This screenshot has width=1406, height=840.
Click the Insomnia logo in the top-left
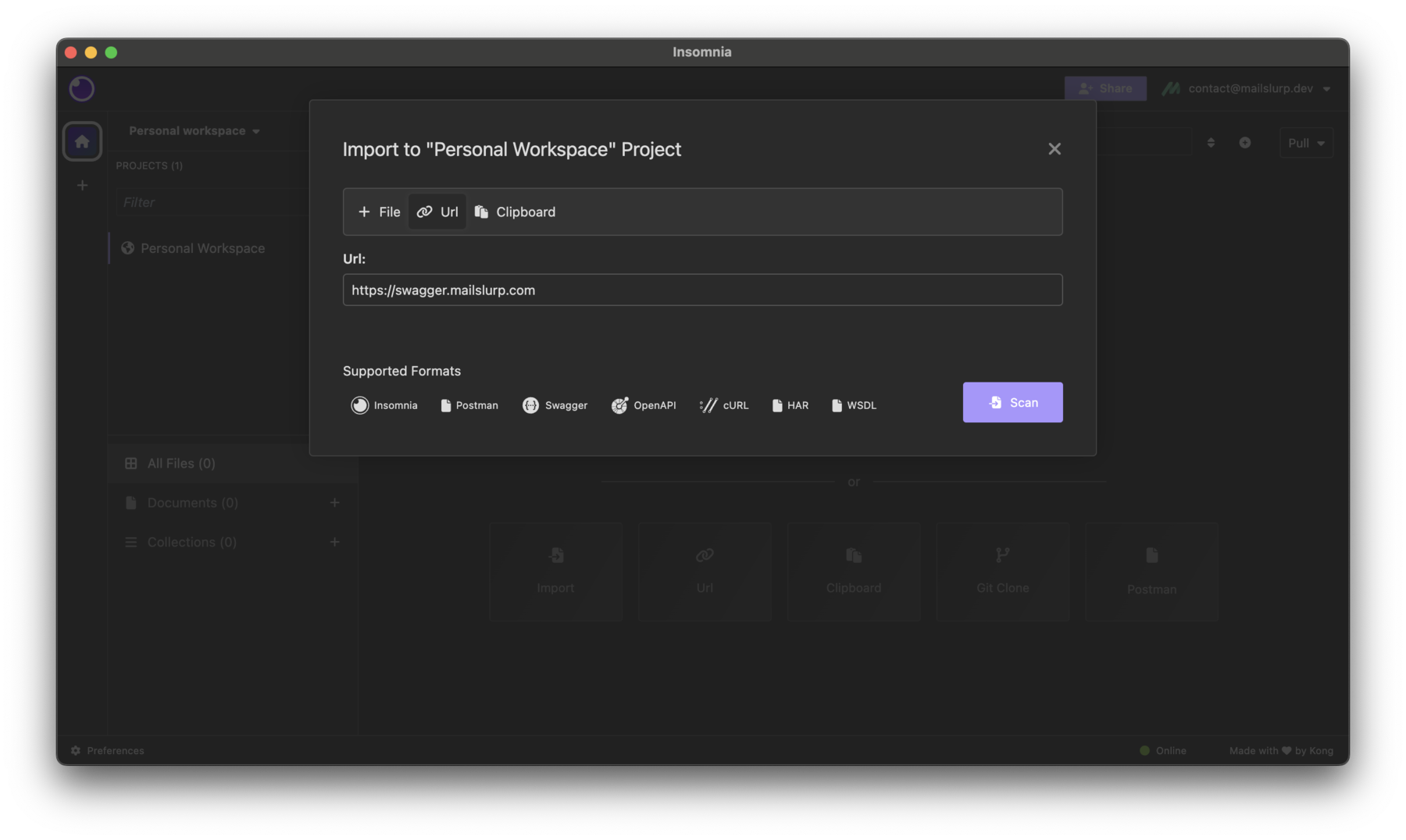click(x=81, y=89)
